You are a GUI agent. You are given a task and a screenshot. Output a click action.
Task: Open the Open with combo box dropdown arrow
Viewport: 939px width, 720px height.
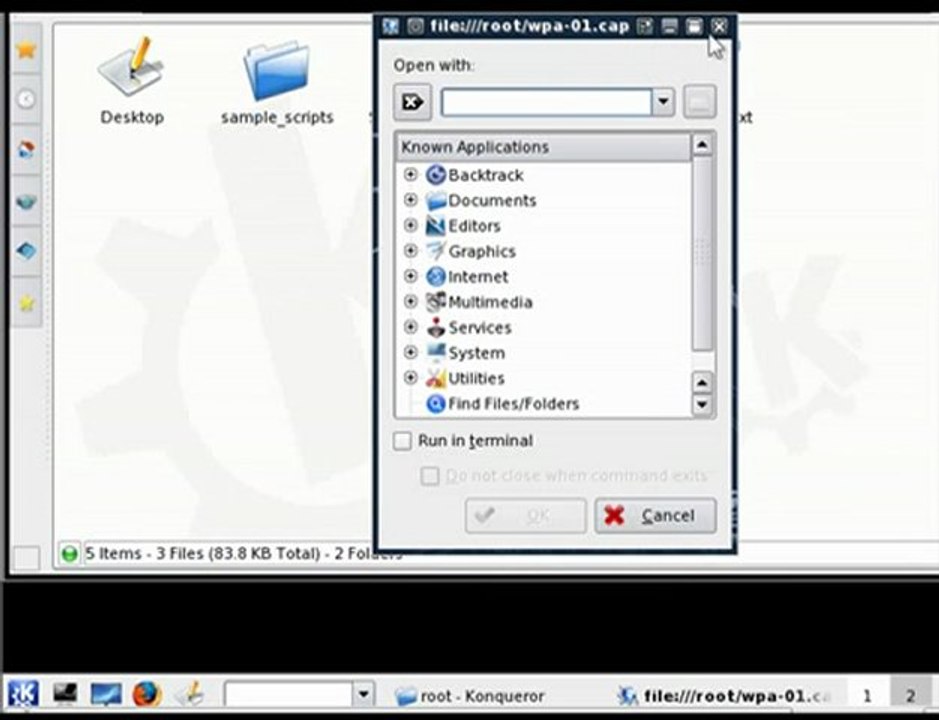tap(664, 102)
